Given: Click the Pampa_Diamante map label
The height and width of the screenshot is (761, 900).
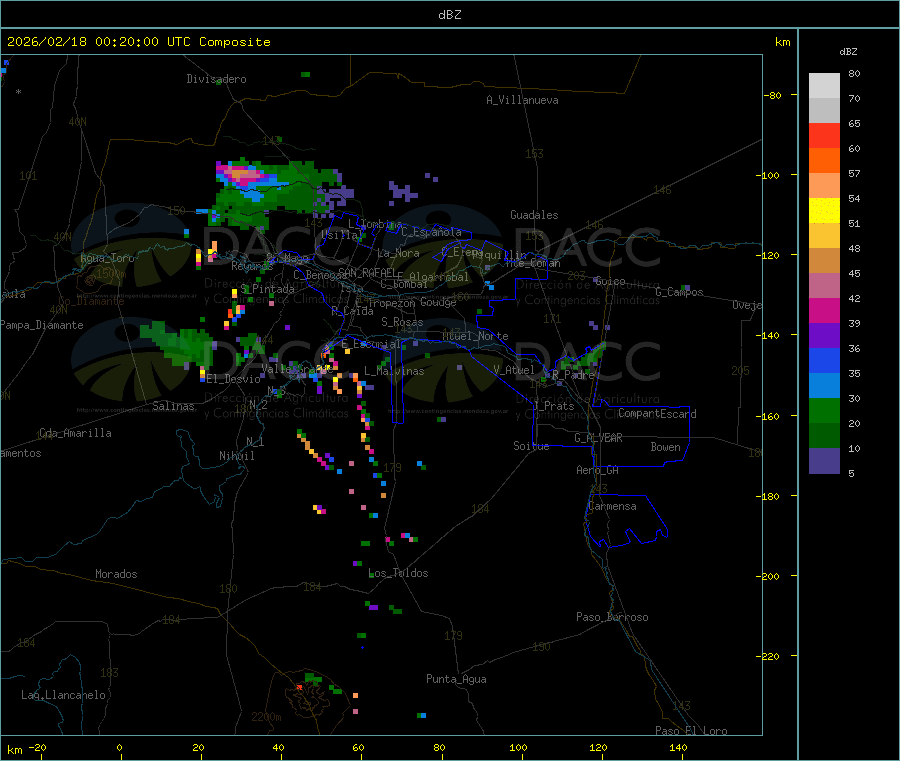Looking at the screenshot, I should click(x=42, y=325).
